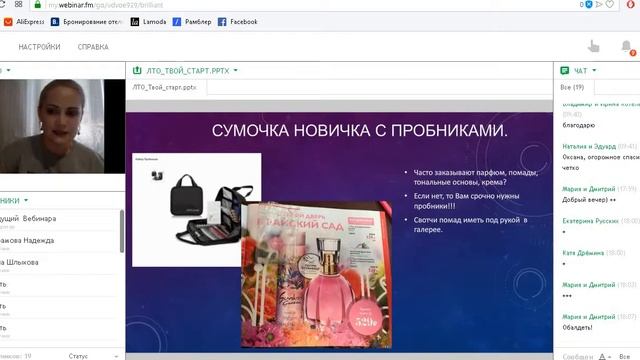Screen dimensions: 640x360
Task: Click the Booking 'B' bookmark icon
Action: coord(55,22)
